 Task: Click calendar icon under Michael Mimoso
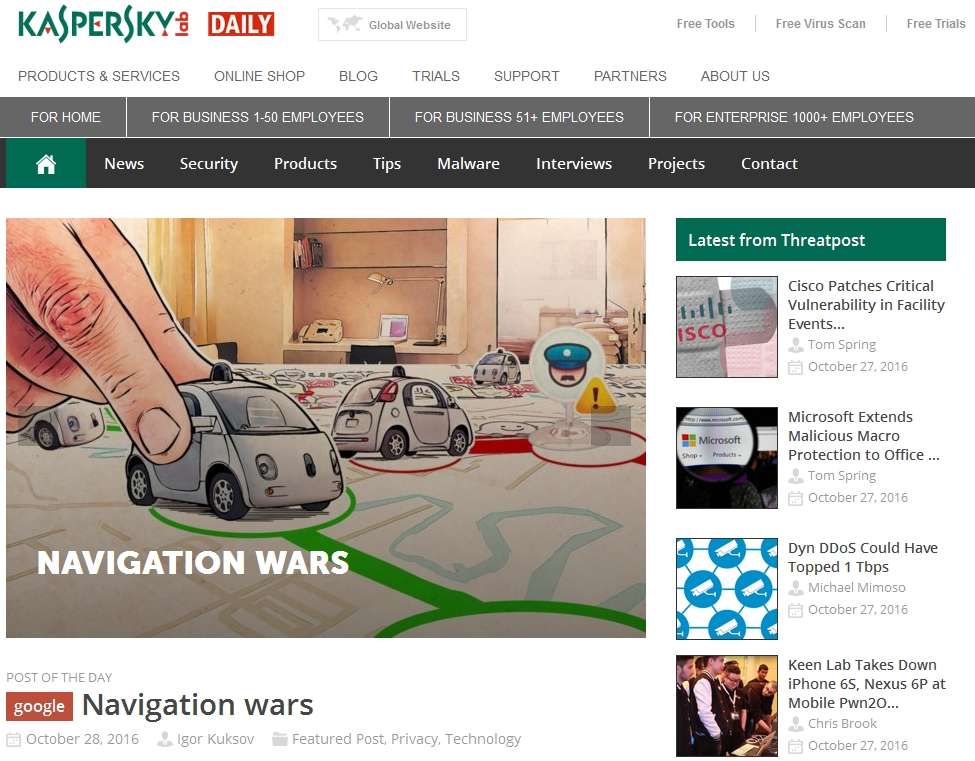(x=795, y=610)
